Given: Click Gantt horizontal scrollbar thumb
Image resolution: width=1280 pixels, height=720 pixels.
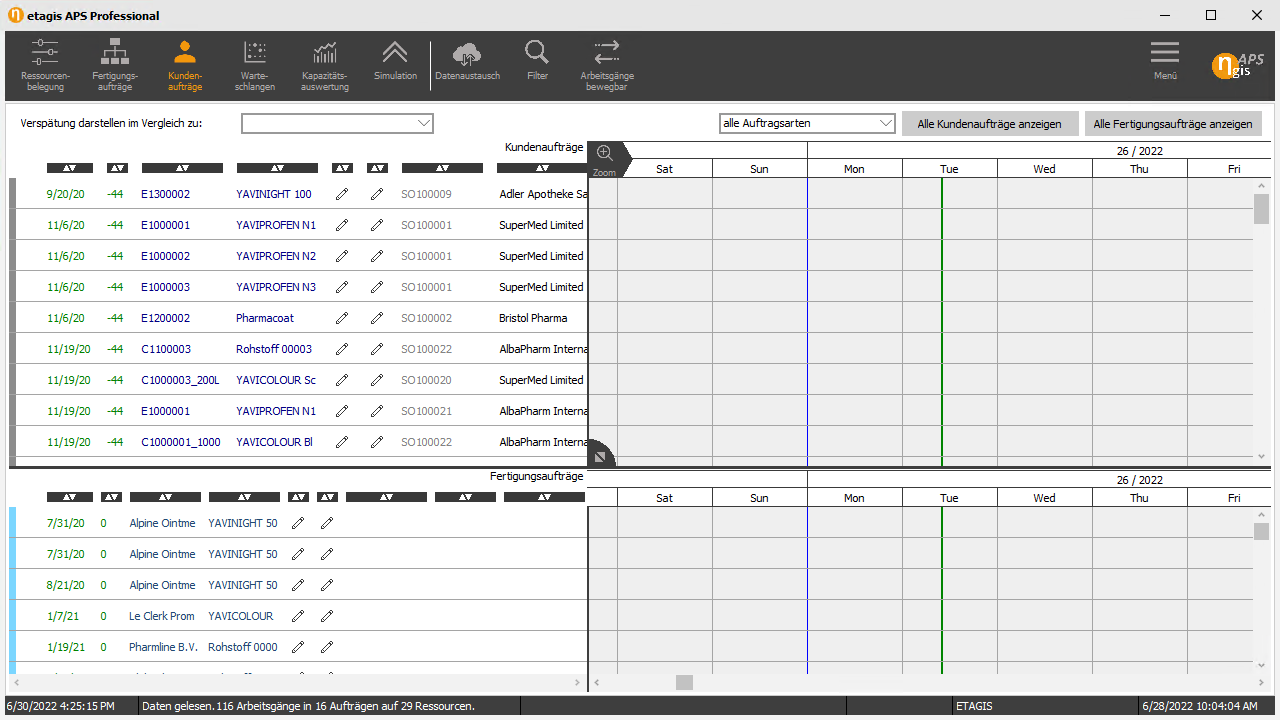Looking at the screenshot, I should [x=684, y=683].
